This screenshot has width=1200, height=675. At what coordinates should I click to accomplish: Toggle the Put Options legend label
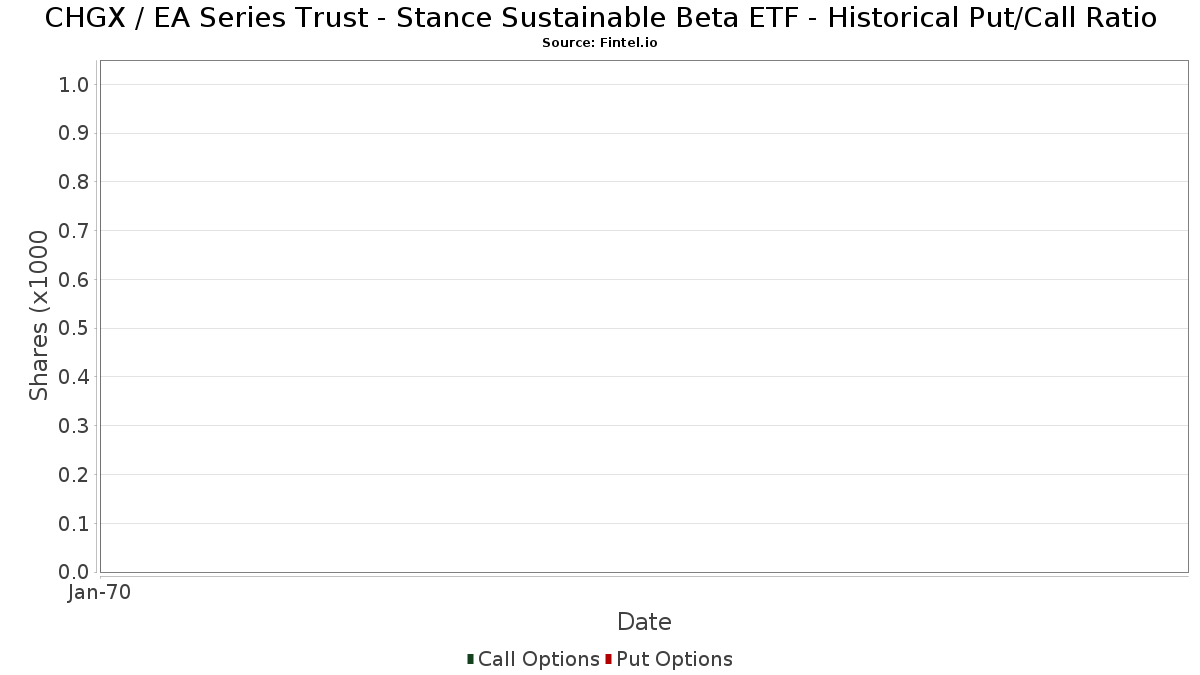(675, 659)
